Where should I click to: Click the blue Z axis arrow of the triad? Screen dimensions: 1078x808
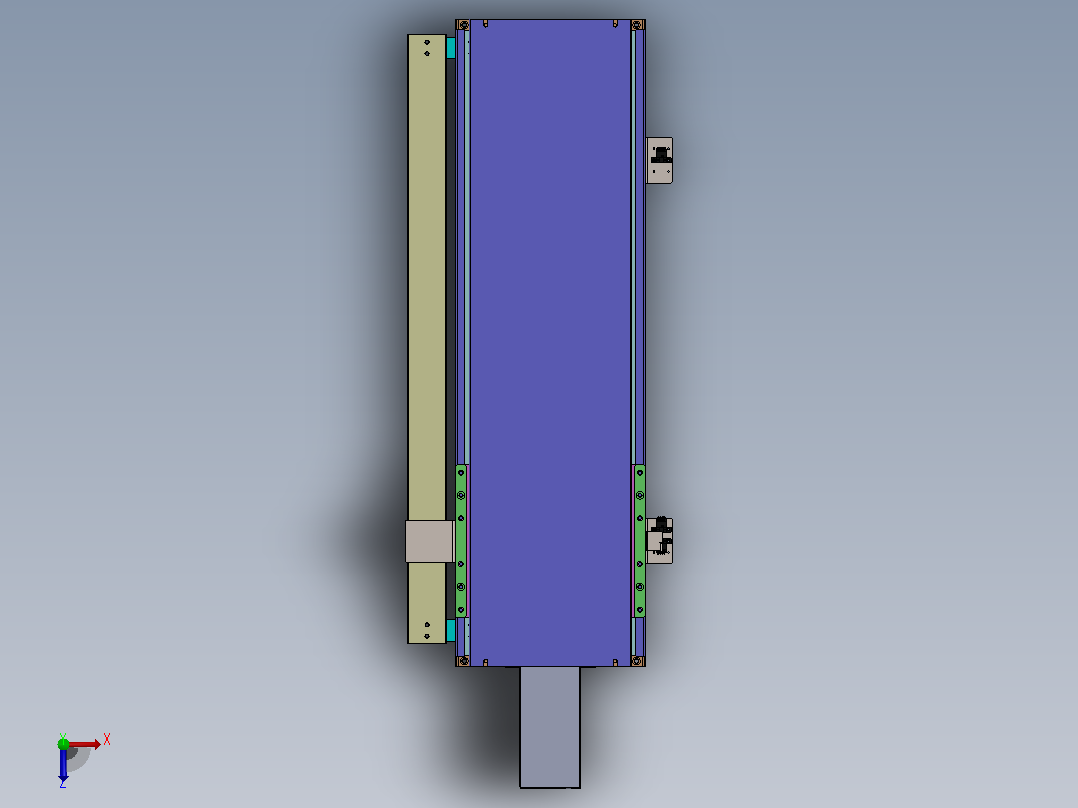pos(63,765)
